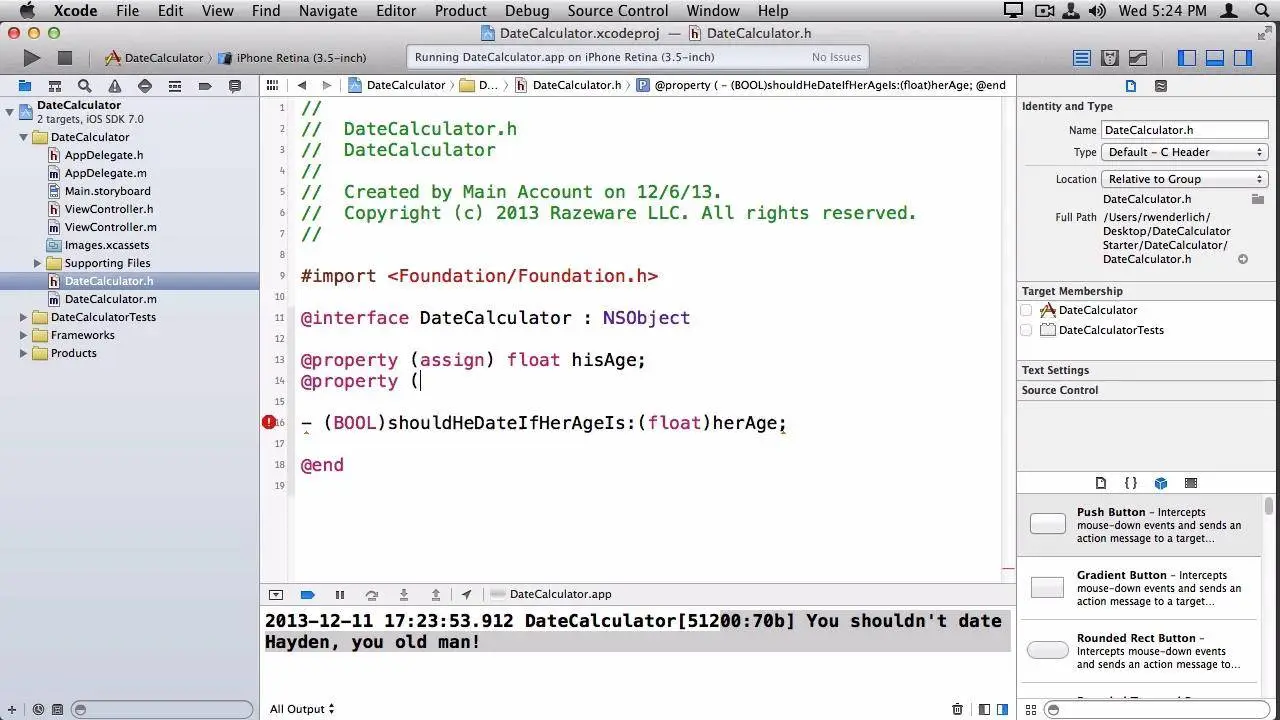
Task: Open the All Output console filter
Action: 302,709
